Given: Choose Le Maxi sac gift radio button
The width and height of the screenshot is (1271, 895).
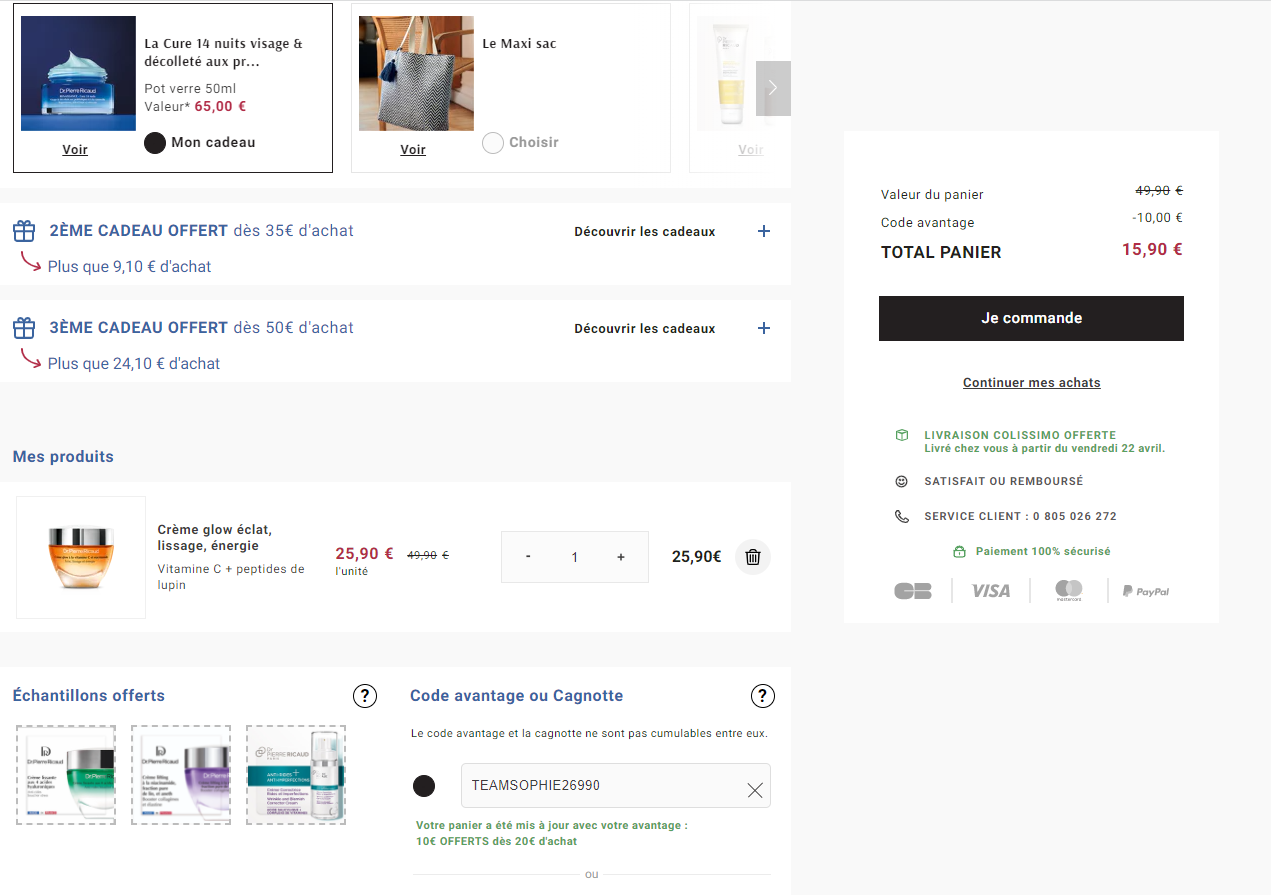Looking at the screenshot, I should 492,143.
